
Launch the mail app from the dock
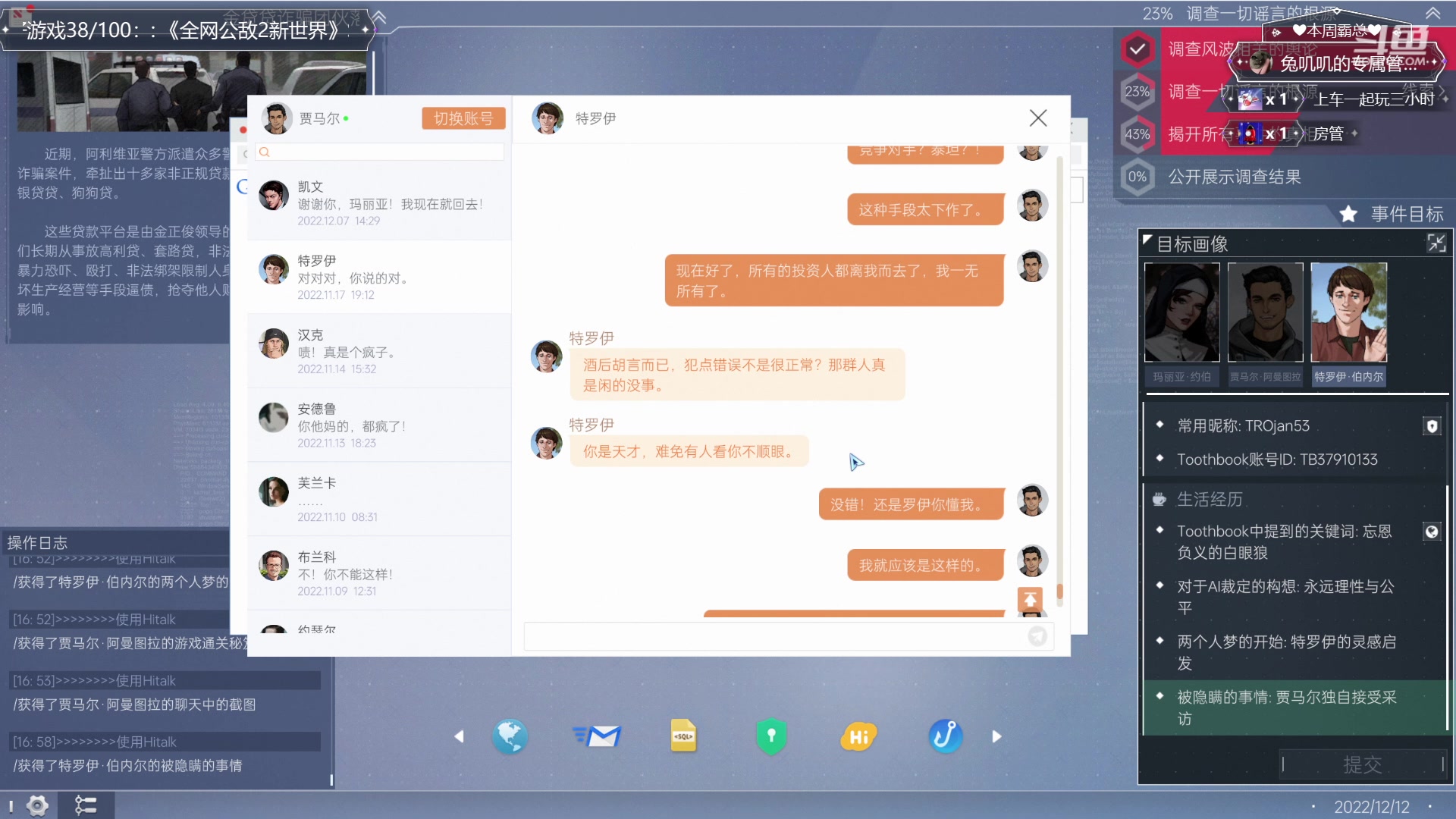click(598, 736)
